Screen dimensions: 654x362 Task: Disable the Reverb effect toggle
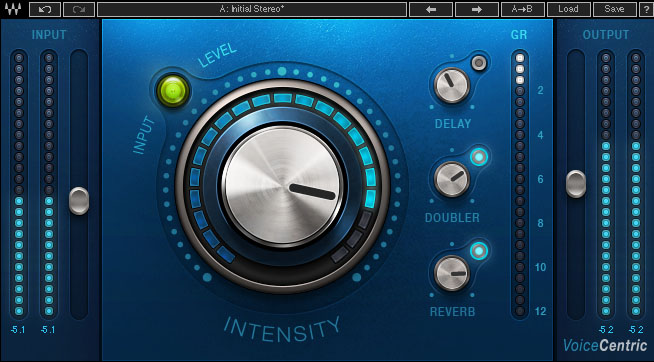coord(479,251)
